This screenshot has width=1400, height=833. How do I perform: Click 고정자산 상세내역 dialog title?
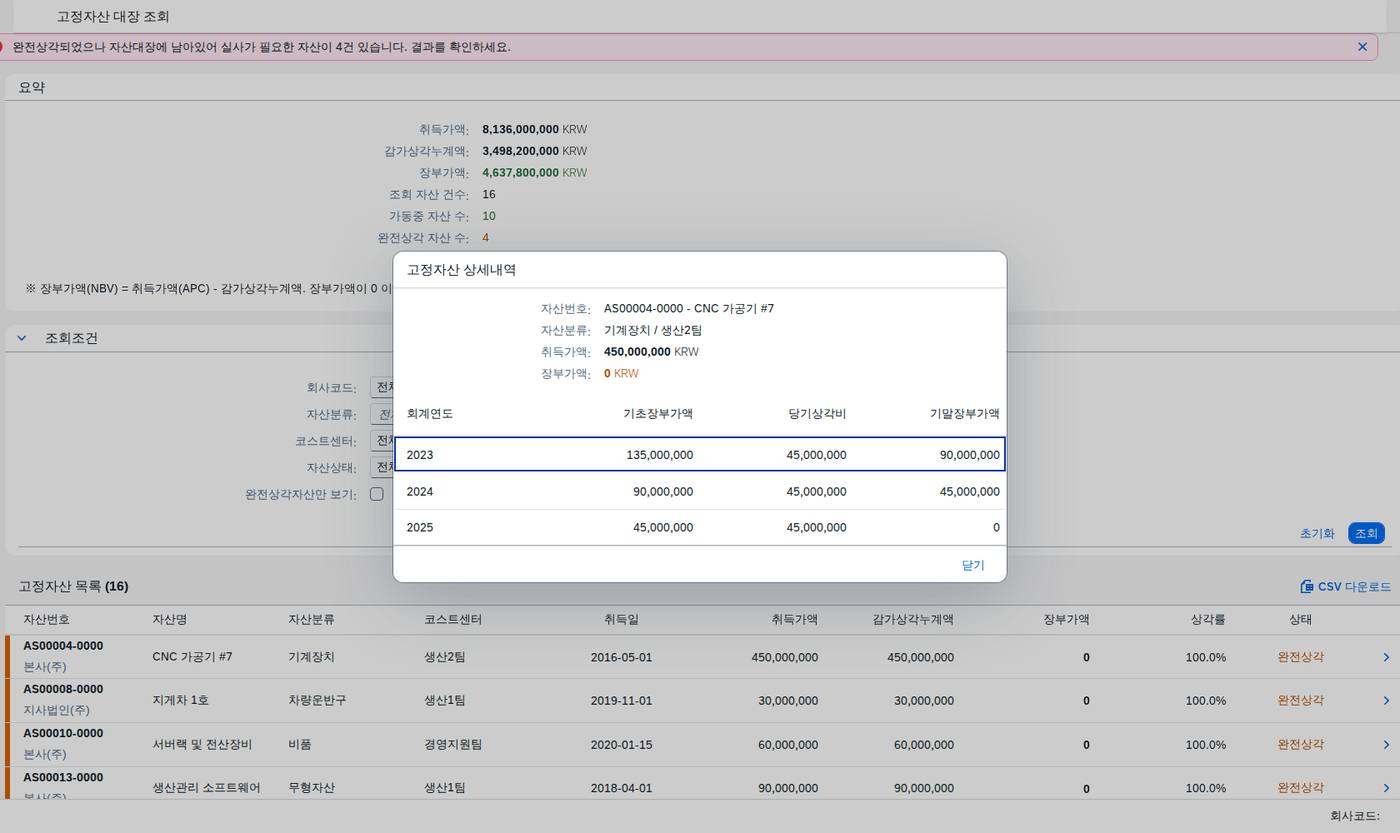tap(461, 270)
